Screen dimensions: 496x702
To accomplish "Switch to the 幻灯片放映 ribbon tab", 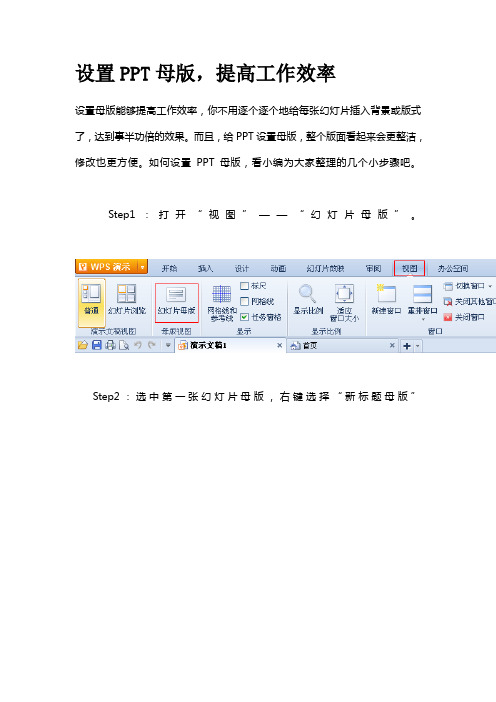I will pos(325,268).
